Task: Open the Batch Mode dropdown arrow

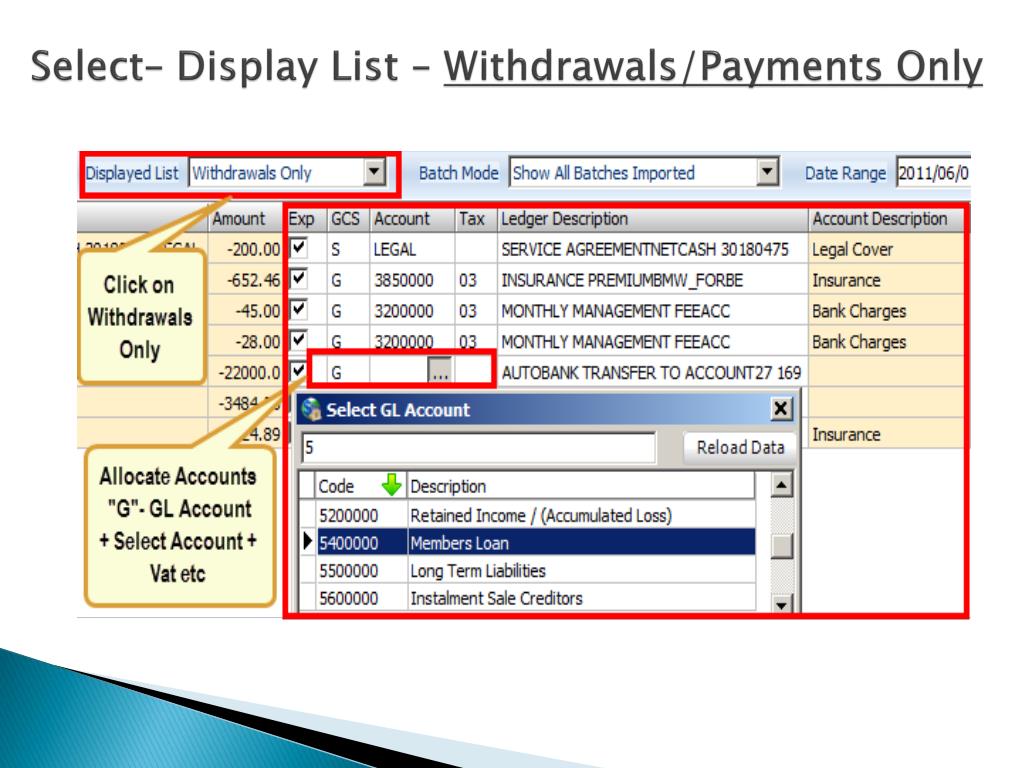Action: point(768,172)
